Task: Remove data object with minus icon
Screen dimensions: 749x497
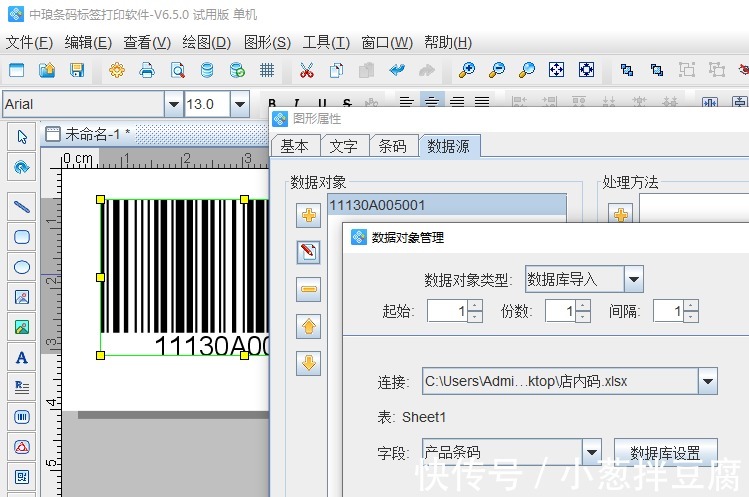Action: point(309,290)
